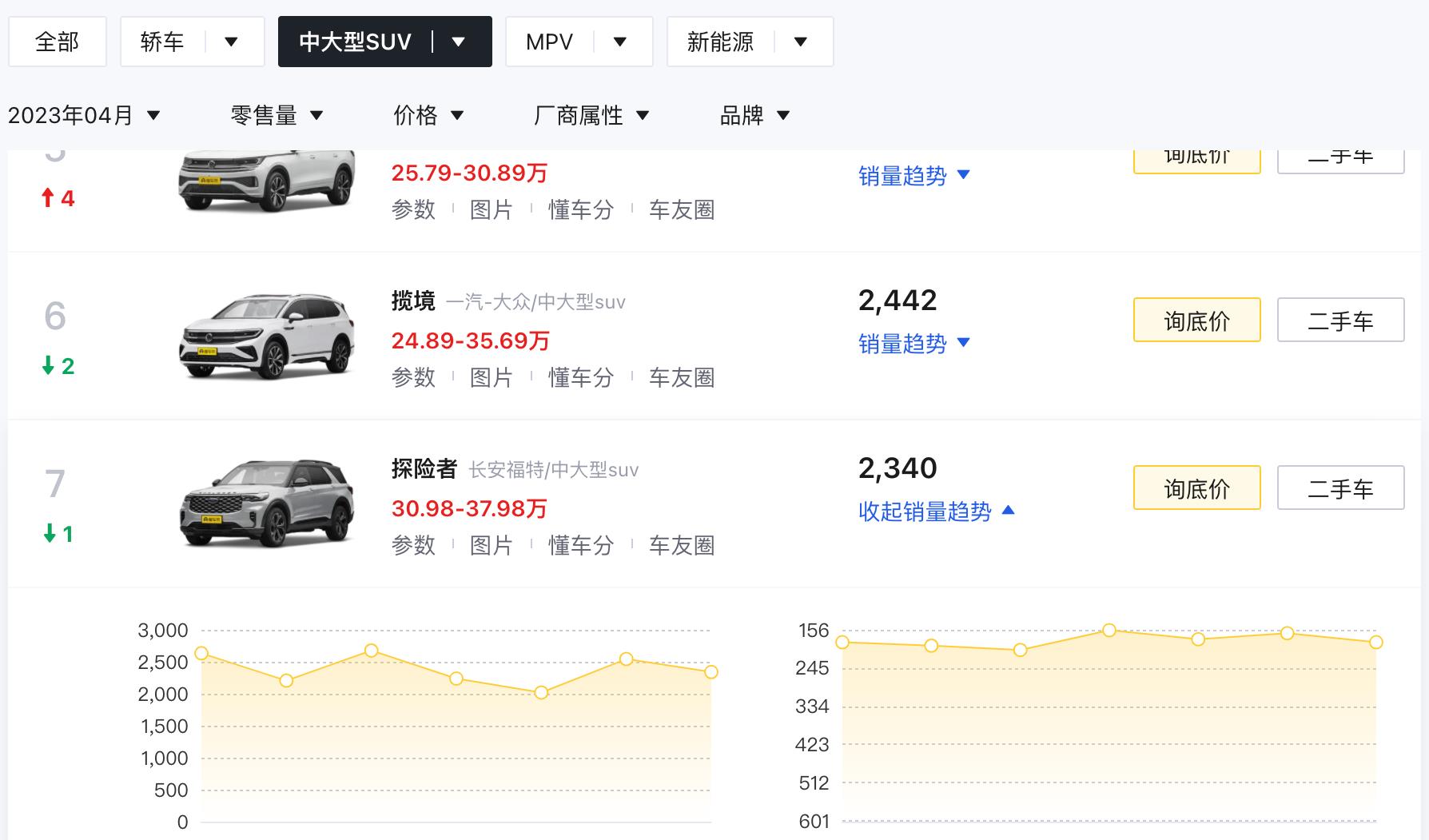
Task: Click 图片 under 探险者
Action: tap(492, 545)
